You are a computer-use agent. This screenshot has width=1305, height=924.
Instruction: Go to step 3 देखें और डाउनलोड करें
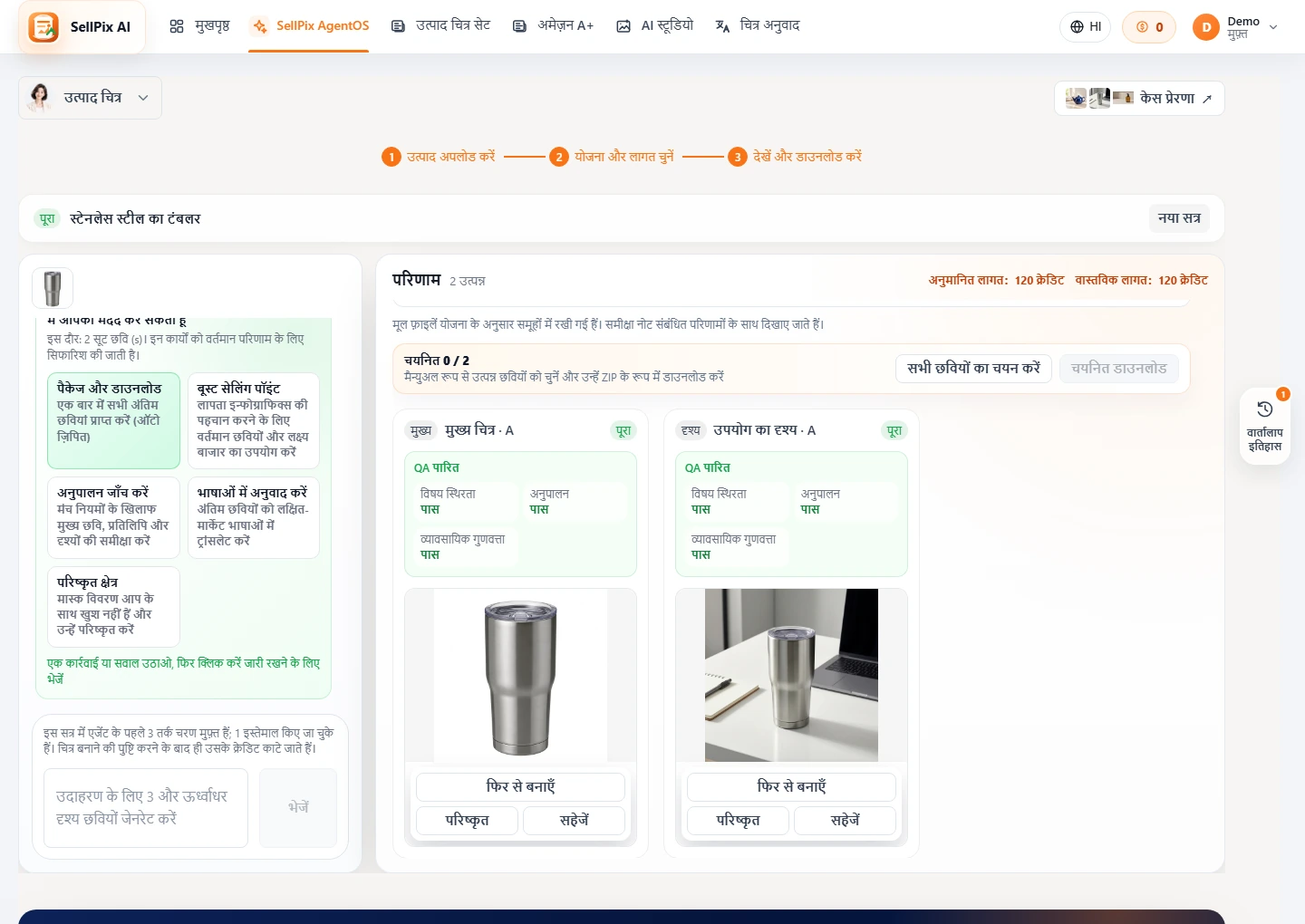pyautogui.click(x=795, y=157)
